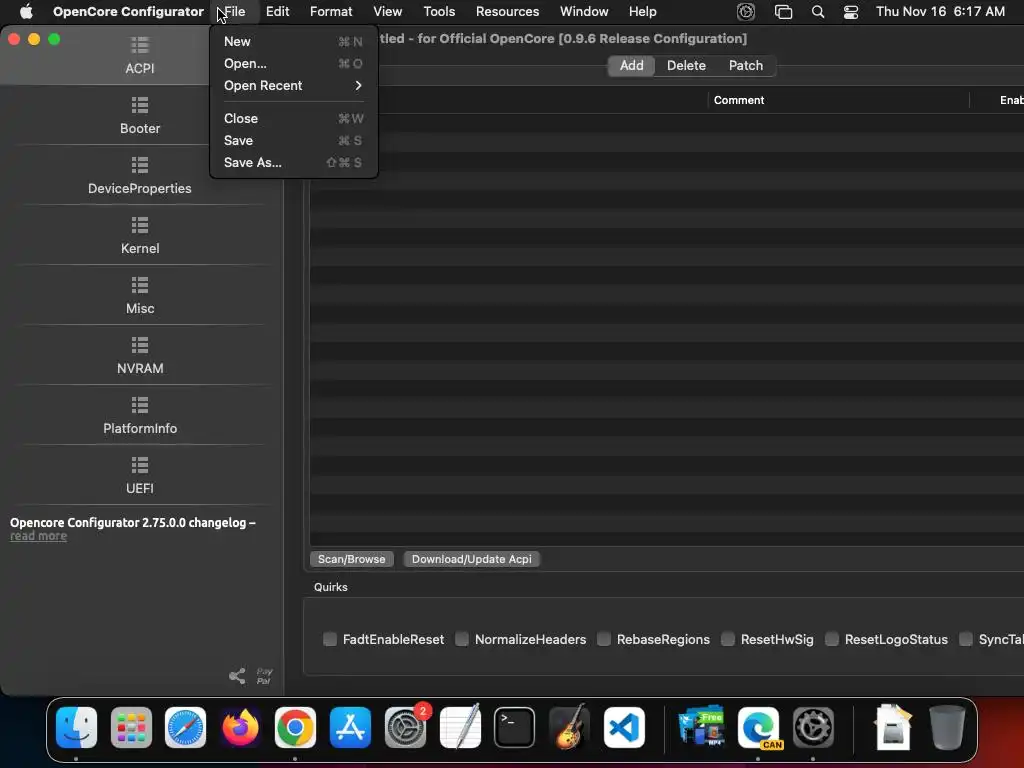This screenshot has width=1024, height=768.
Task: Choose Save from the File menu
Action: point(293,140)
